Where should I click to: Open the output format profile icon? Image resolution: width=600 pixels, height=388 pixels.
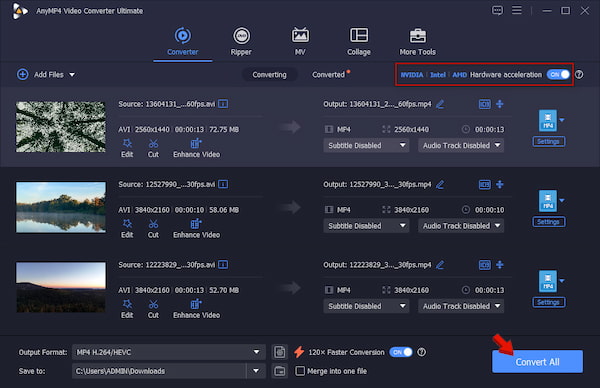pyautogui.click(x=280, y=352)
